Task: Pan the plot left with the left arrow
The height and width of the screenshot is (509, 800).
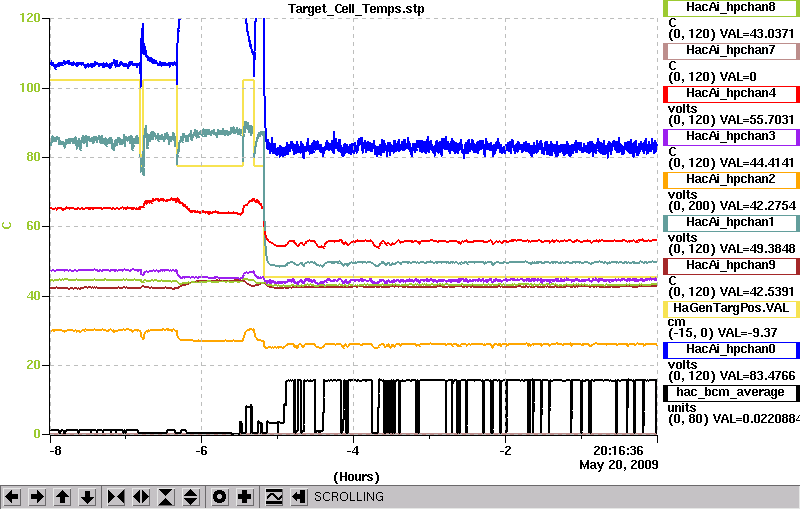Action: tap(12, 496)
